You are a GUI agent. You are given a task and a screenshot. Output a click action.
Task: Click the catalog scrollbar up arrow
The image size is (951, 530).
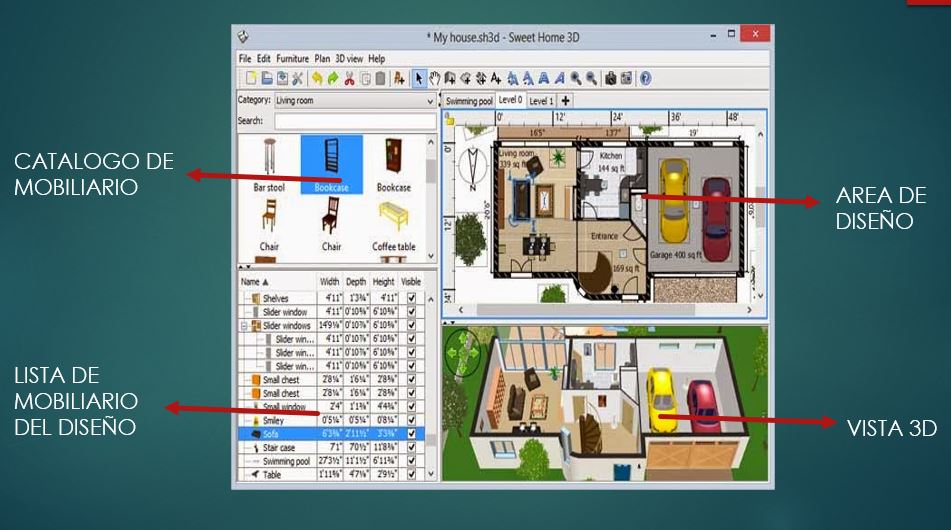[x=431, y=142]
